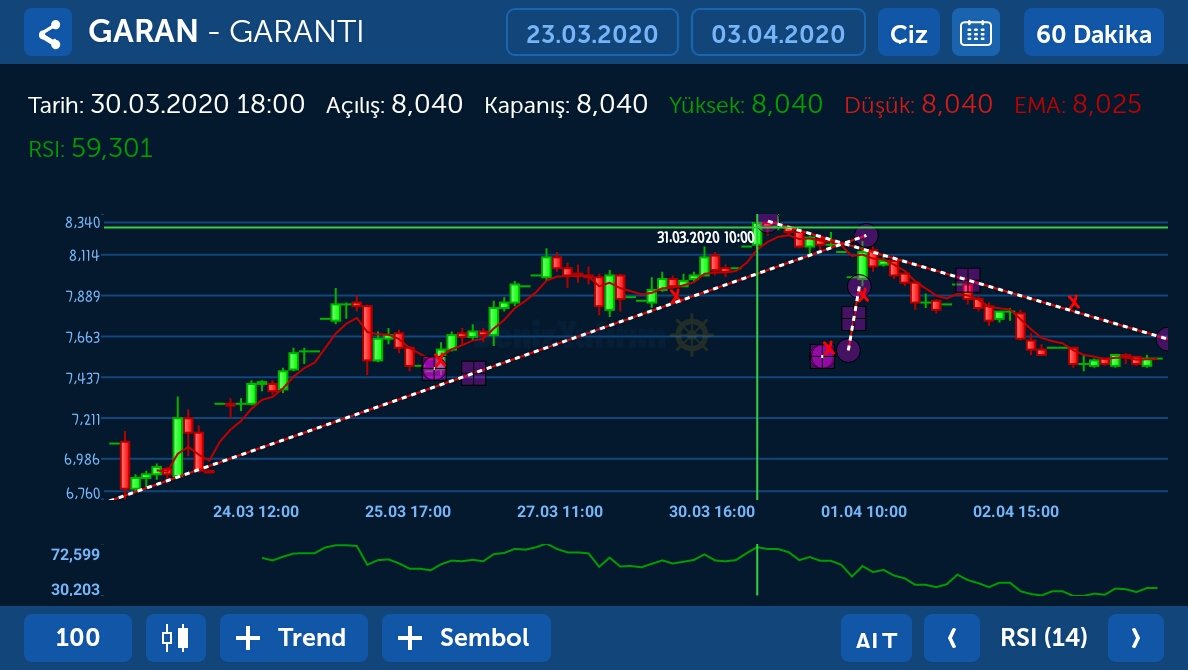The image size is (1188, 670).
Task: Select the Tarih: 30.03.2020 18:00 readout
Action: 166,105
